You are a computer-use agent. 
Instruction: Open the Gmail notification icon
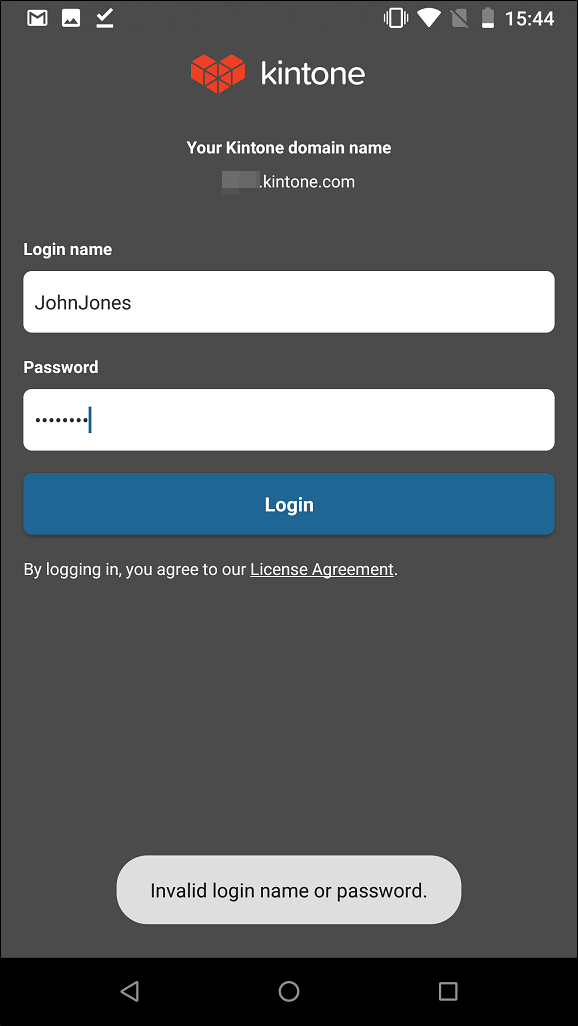coord(36,17)
